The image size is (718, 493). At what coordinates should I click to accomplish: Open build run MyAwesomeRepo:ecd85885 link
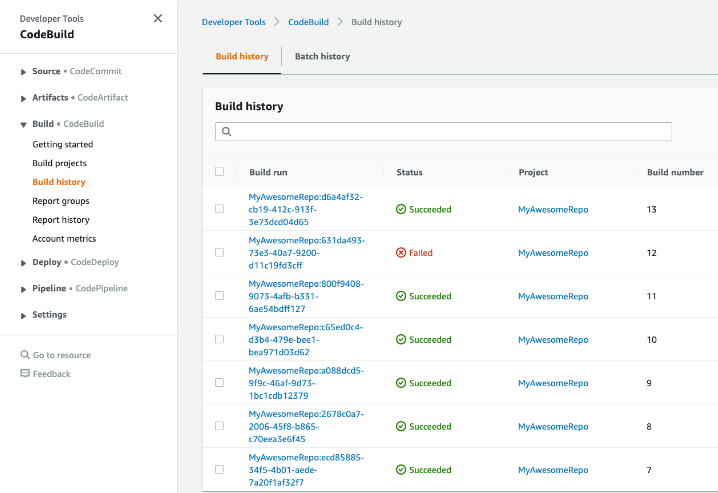(306, 470)
